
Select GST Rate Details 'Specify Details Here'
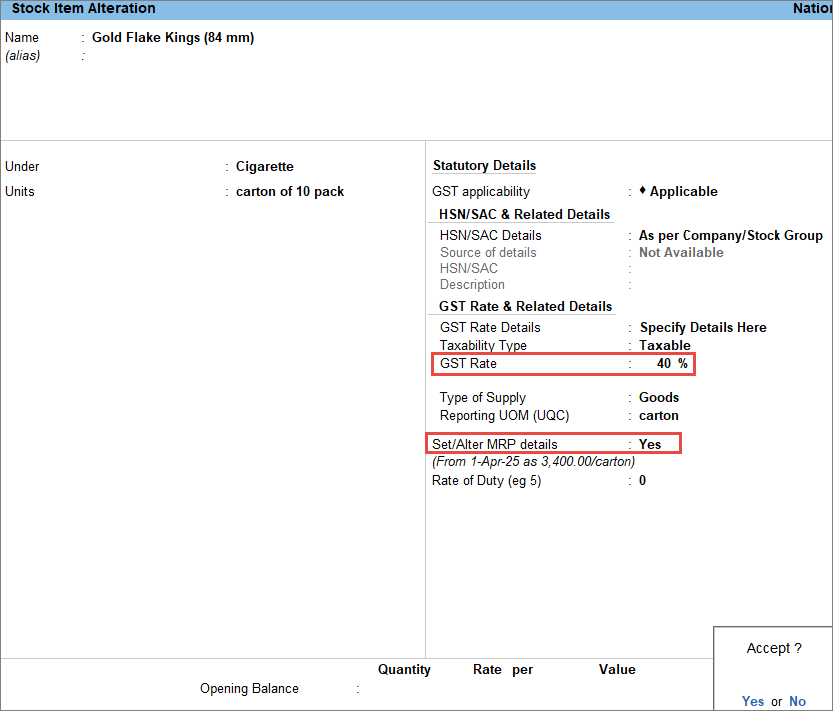click(x=703, y=328)
